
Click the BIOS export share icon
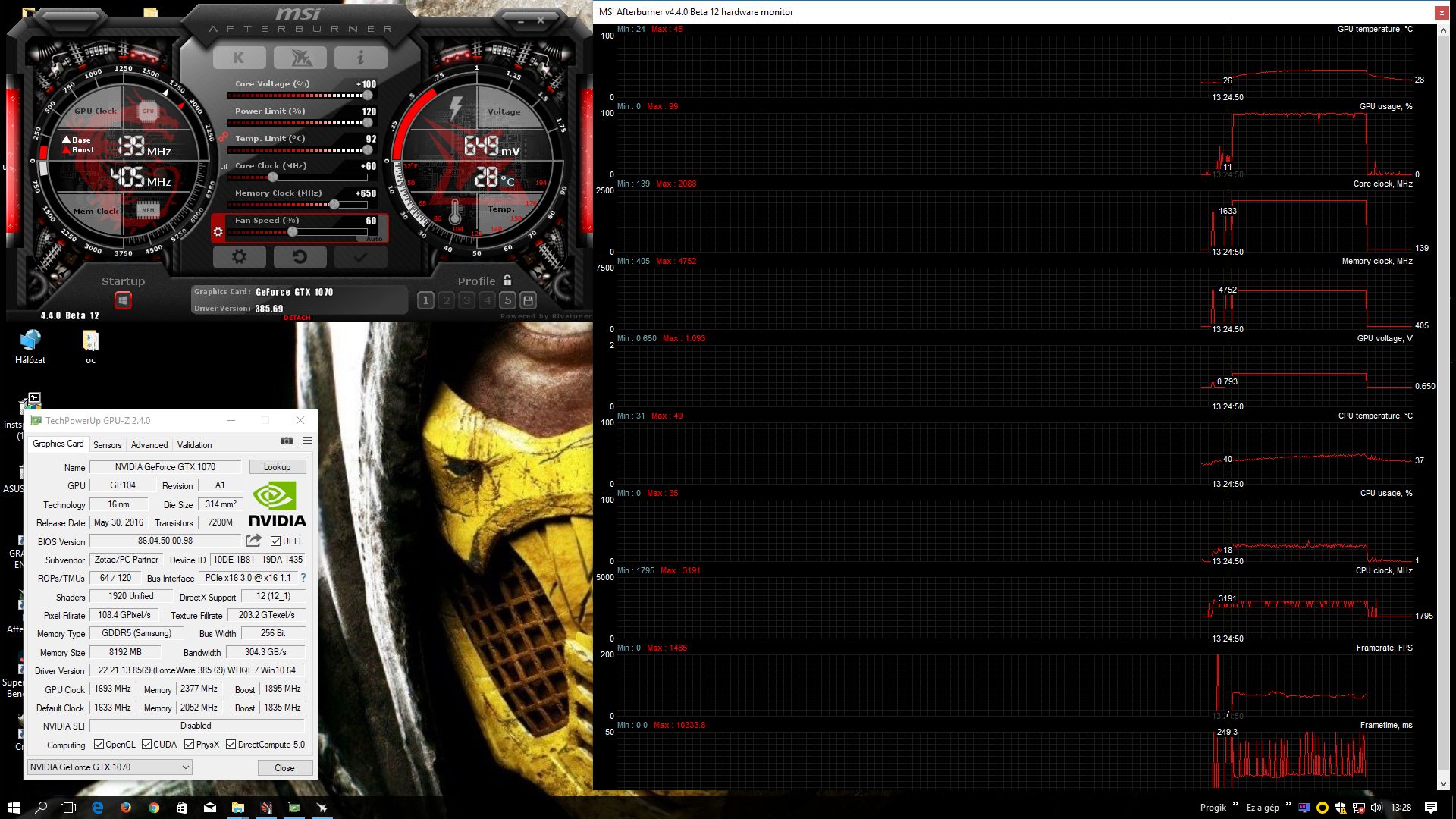click(x=253, y=541)
